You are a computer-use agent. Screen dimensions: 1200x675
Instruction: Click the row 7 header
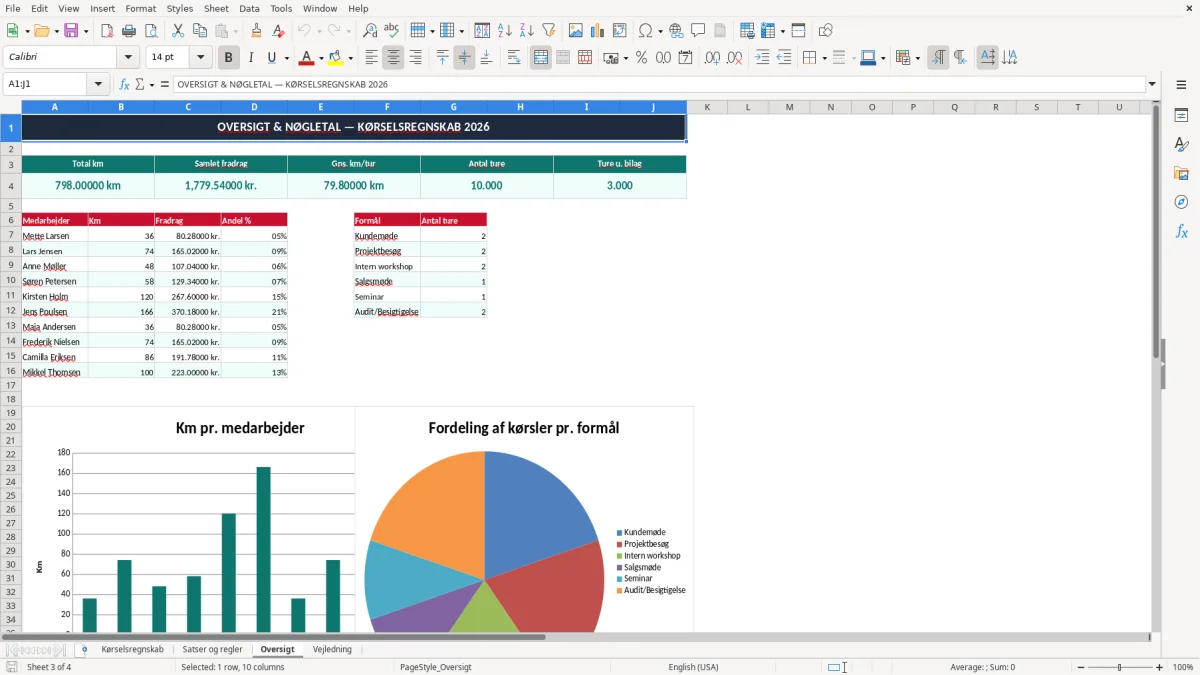pos(11,236)
